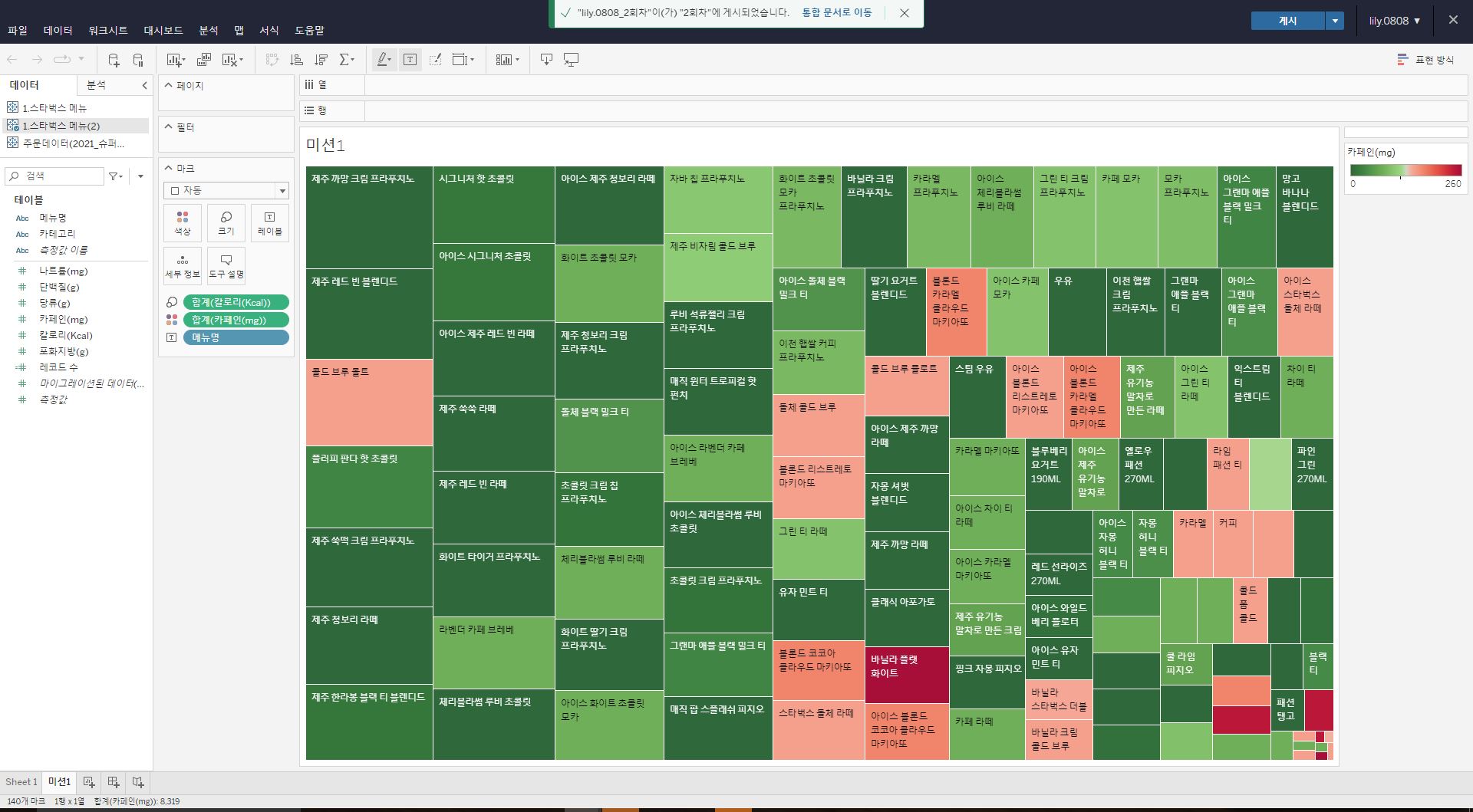Open the 자동 mark type dropdown
Image resolution: width=1473 pixels, height=812 pixels.
point(226,190)
